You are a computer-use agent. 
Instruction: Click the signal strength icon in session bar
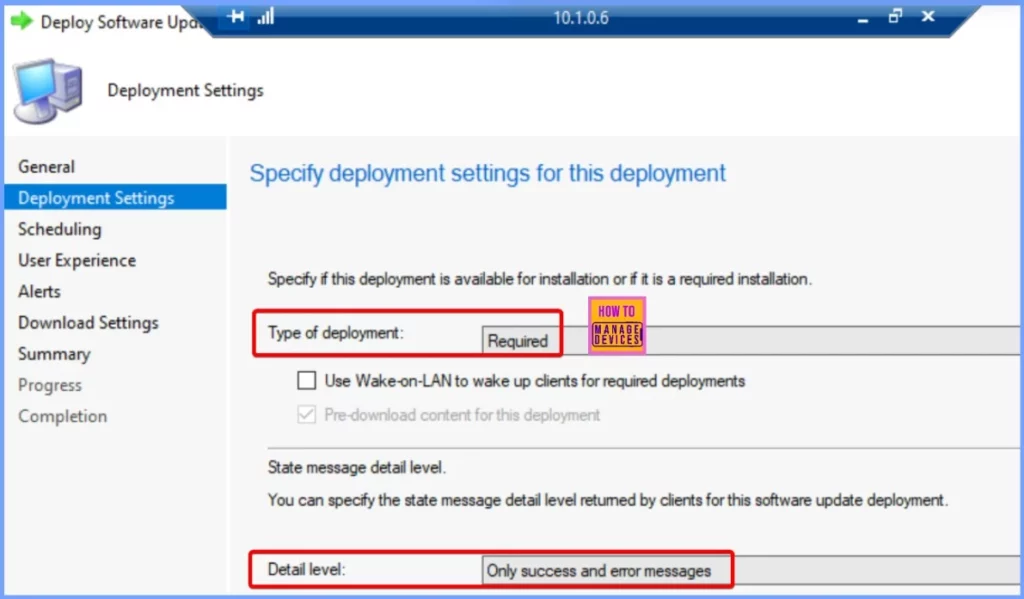pyautogui.click(x=265, y=16)
